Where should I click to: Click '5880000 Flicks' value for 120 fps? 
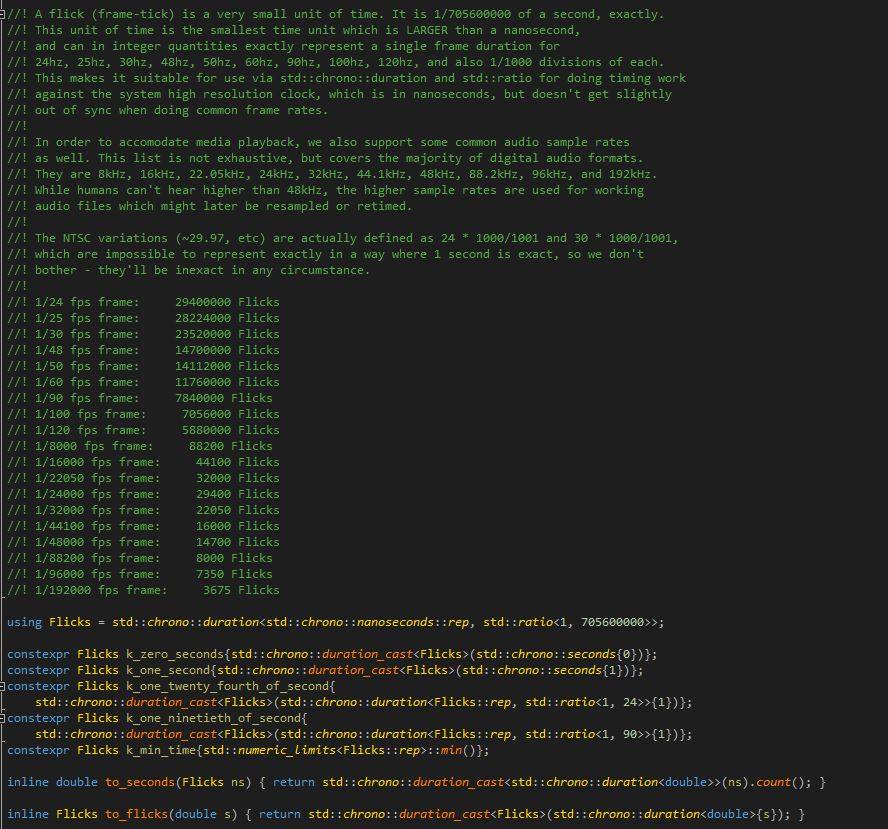tap(231, 430)
